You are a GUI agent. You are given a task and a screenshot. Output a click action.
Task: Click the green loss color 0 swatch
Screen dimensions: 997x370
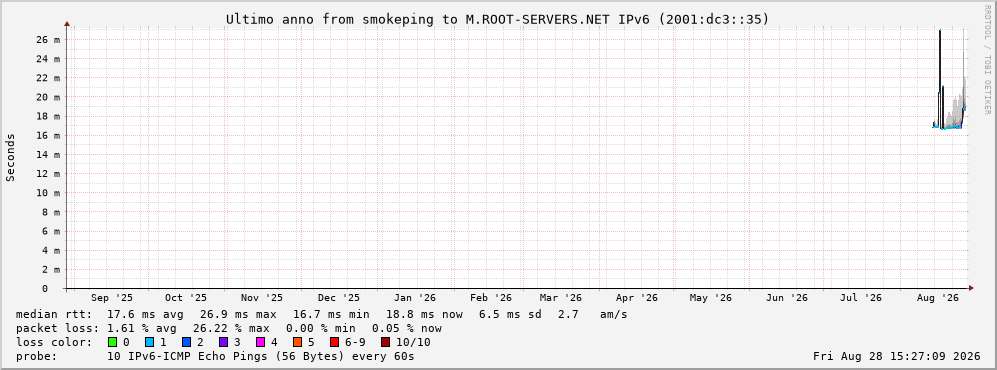[113, 342]
